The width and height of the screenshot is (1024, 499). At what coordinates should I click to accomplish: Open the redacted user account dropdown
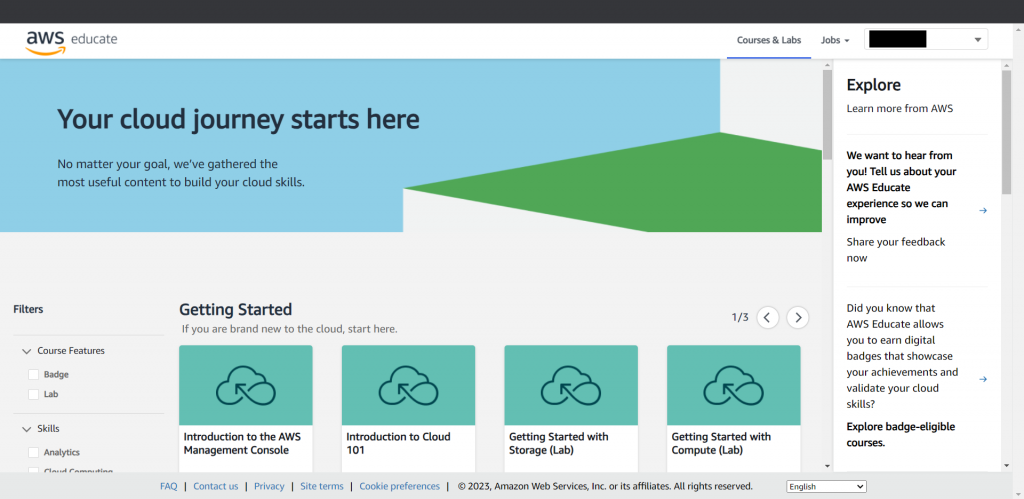coord(926,39)
